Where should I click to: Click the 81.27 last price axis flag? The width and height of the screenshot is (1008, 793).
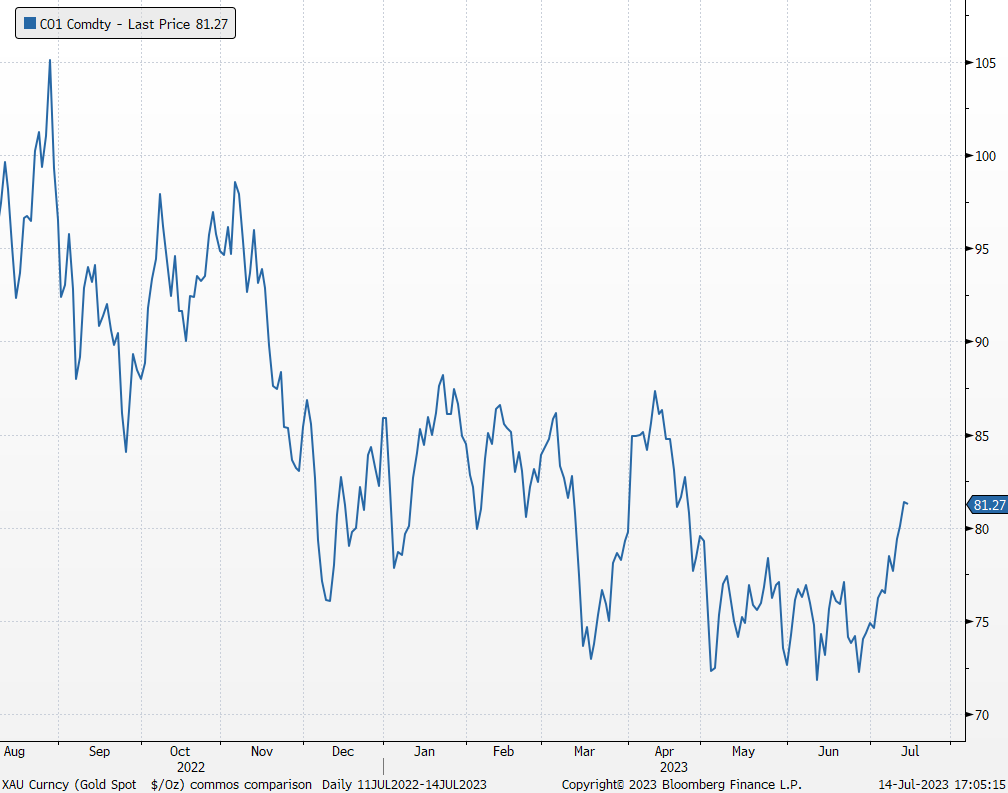(x=987, y=505)
